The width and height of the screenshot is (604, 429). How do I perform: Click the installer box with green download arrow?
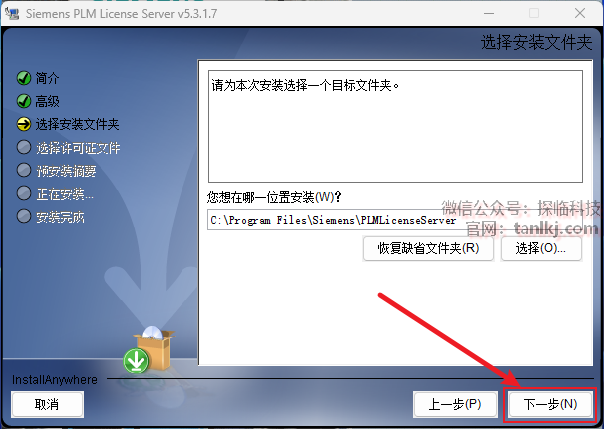click(x=149, y=350)
